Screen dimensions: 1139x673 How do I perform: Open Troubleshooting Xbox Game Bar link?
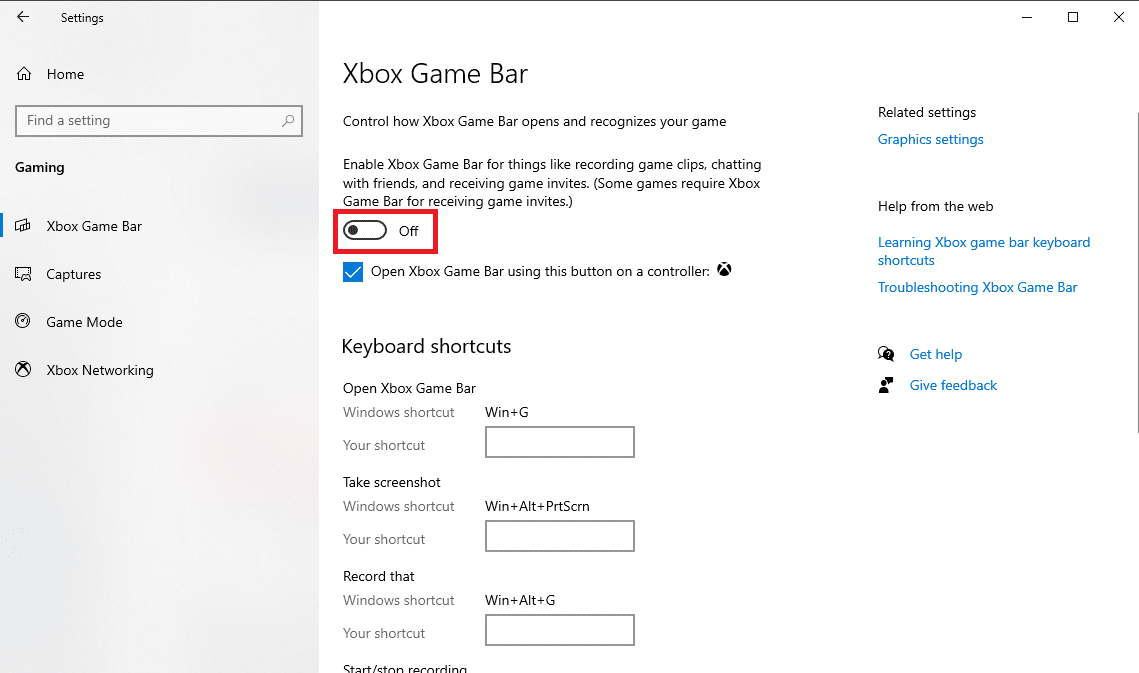[977, 287]
